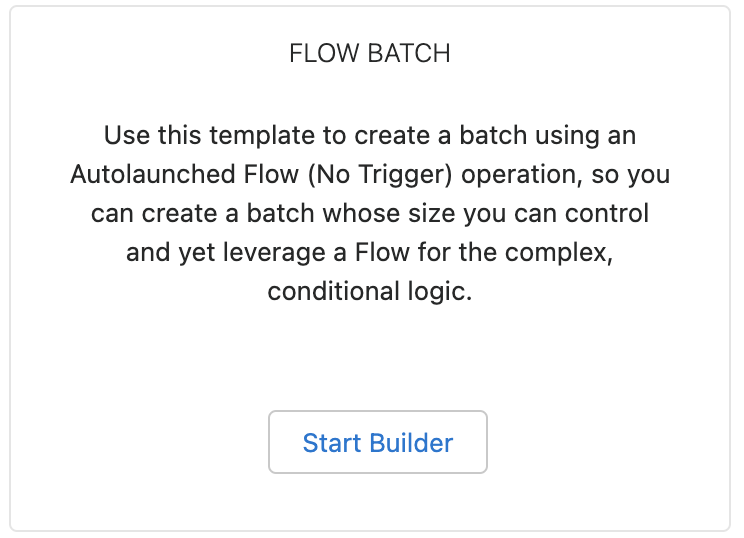Click the word "Start" on the button
The width and height of the screenshot is (744, 538).
331,442
